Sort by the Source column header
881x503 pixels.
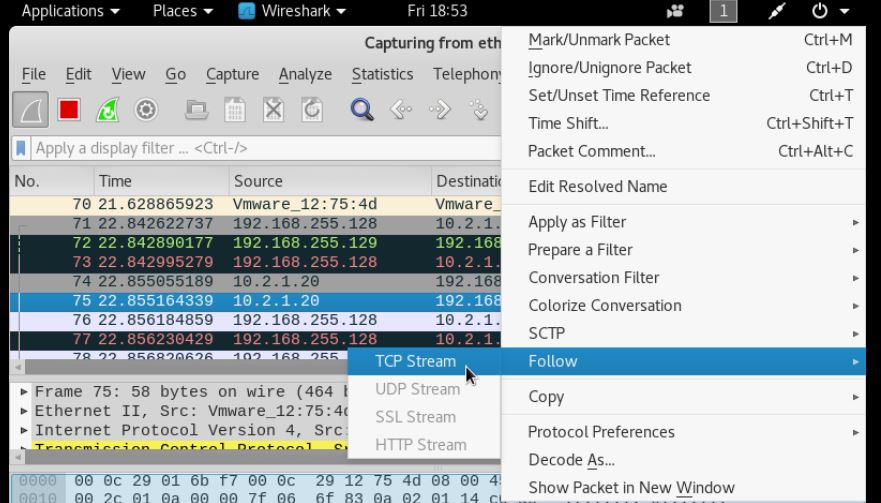tap(330, 181)
